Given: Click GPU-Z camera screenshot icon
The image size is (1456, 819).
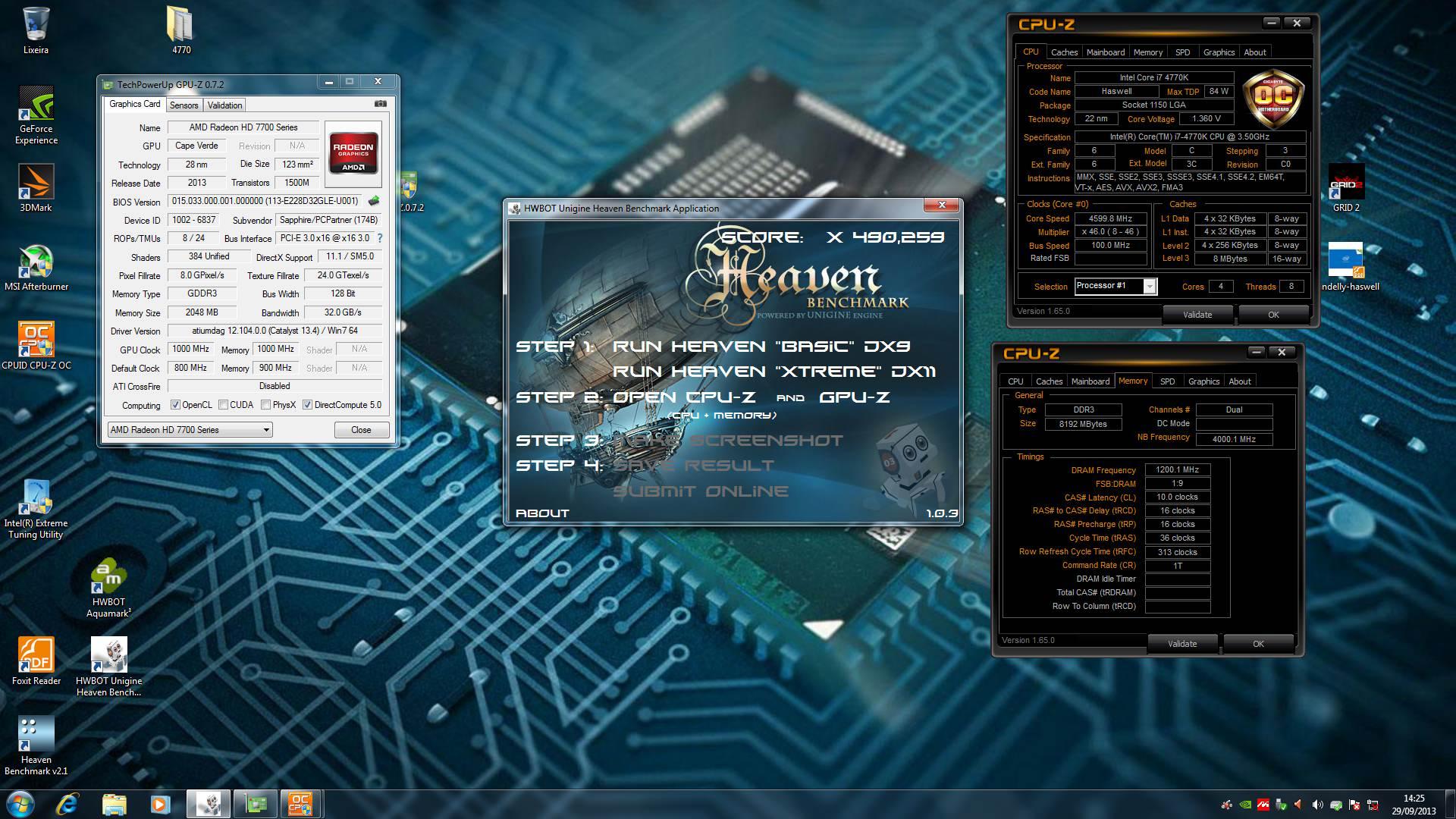Looking at the screenshot, I should coord(381,104).
